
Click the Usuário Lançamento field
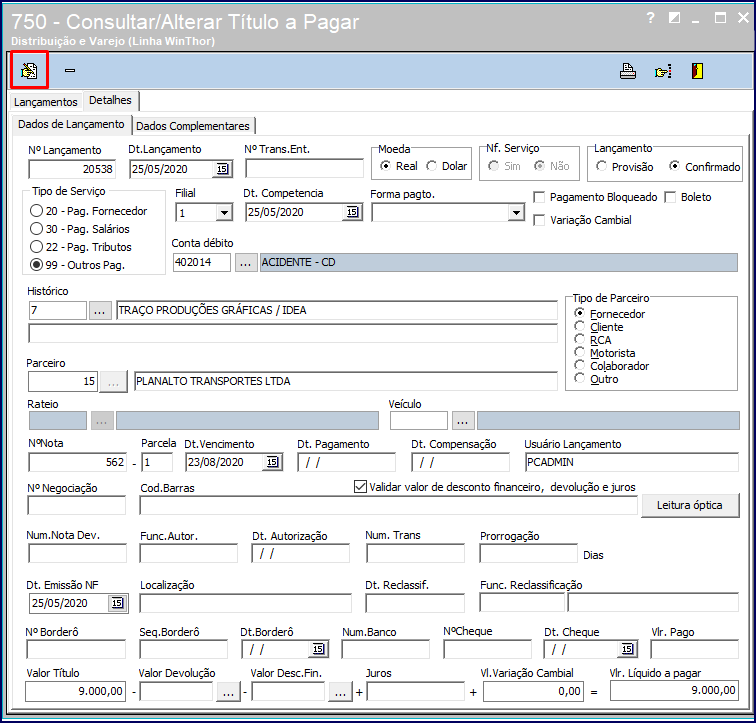tap(632, 462)
